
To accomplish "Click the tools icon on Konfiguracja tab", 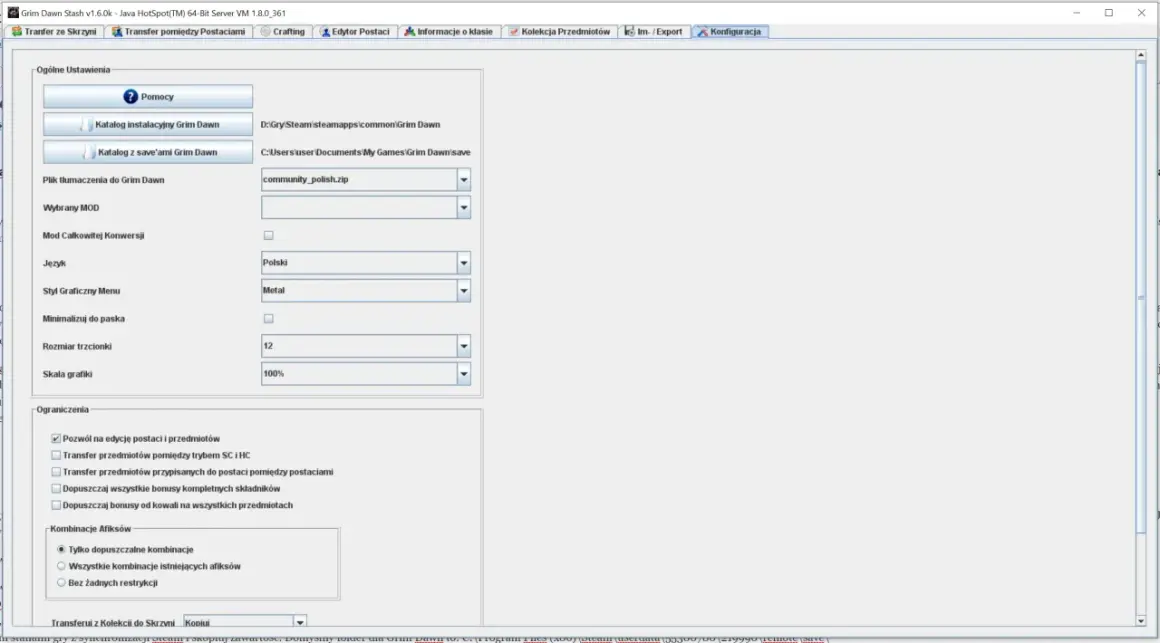I will (x=702, y=32).
